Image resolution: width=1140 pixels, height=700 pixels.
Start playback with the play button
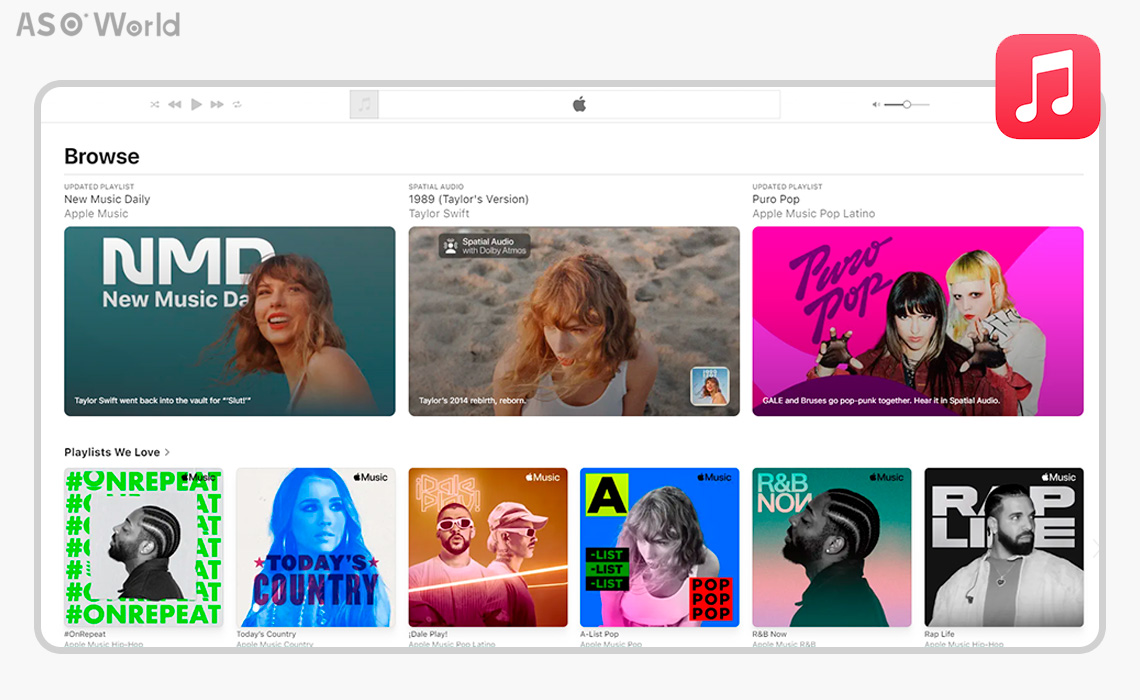196,105
